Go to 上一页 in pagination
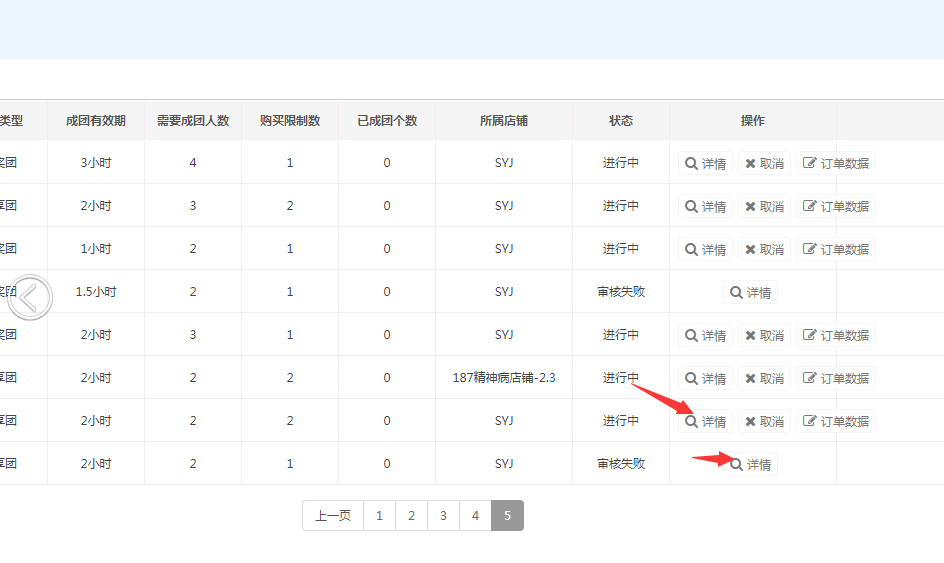 (333, 516)
